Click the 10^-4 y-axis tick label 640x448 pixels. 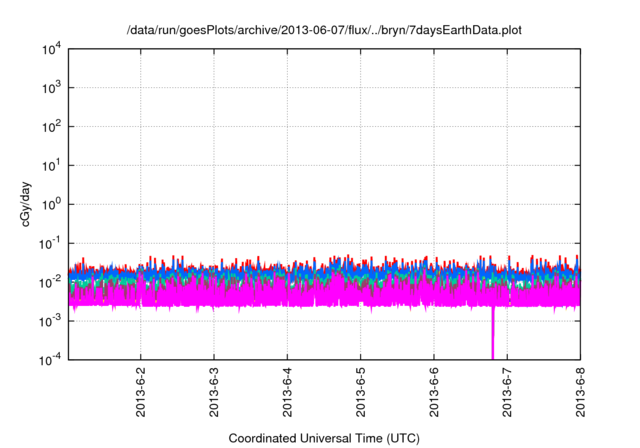click(x=50, y=359)
